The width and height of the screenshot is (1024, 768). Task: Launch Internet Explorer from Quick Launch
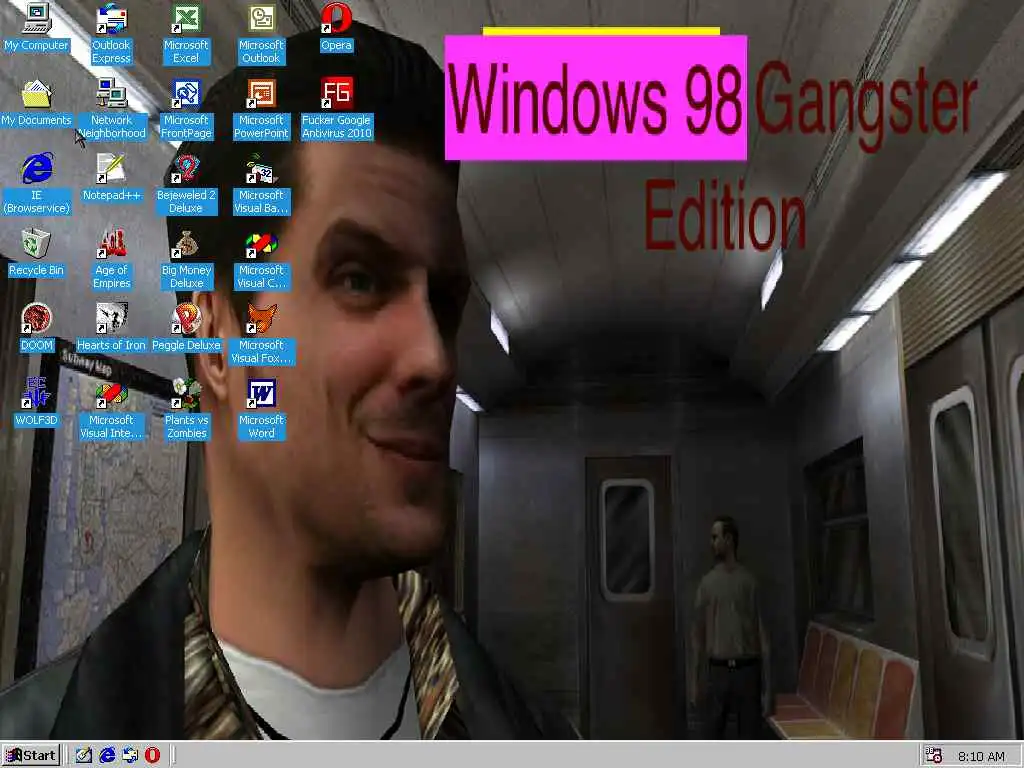(107, 756)
